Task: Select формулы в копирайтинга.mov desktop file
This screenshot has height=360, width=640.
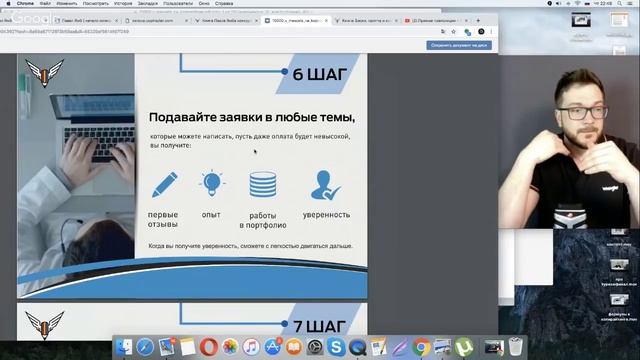Action: coord(619,308)
